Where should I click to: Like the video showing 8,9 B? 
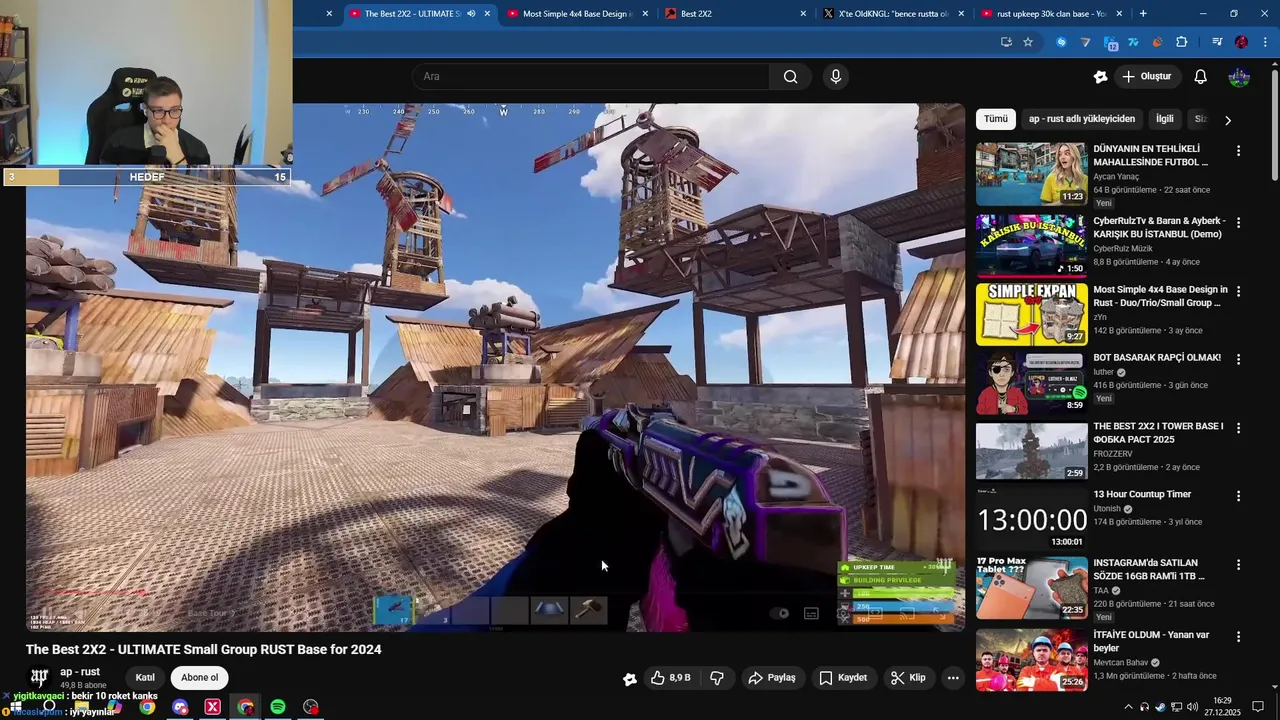tap(670, 678)
